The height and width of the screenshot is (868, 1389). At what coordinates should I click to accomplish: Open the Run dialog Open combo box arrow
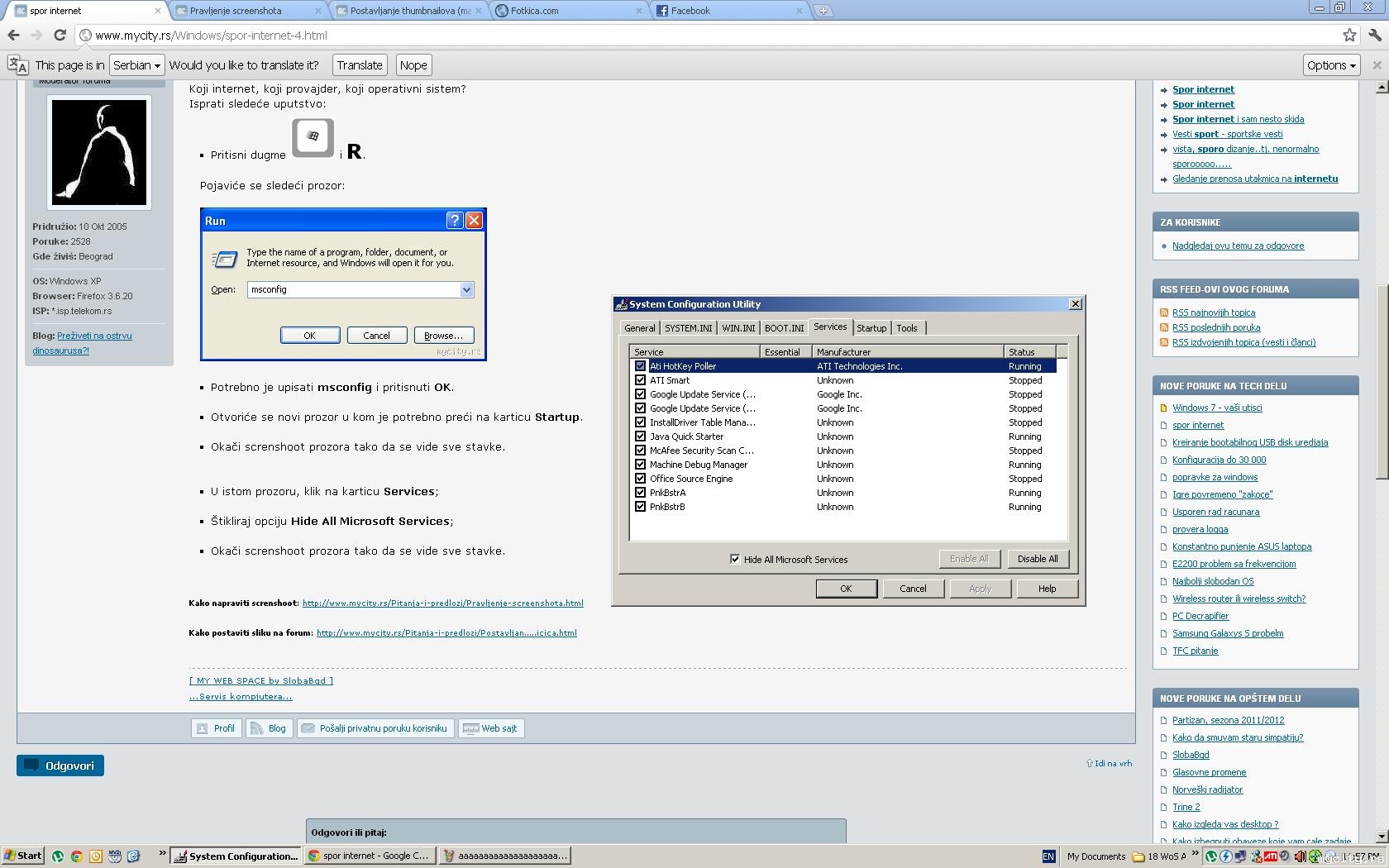[466, 289]
